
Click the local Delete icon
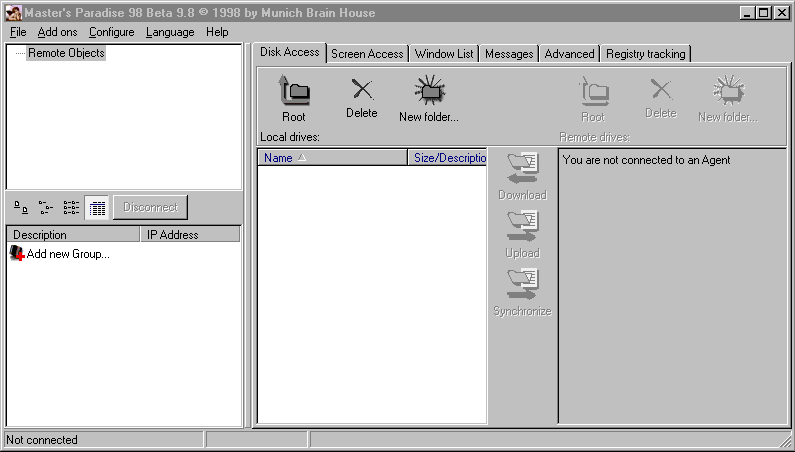[361, 91]
